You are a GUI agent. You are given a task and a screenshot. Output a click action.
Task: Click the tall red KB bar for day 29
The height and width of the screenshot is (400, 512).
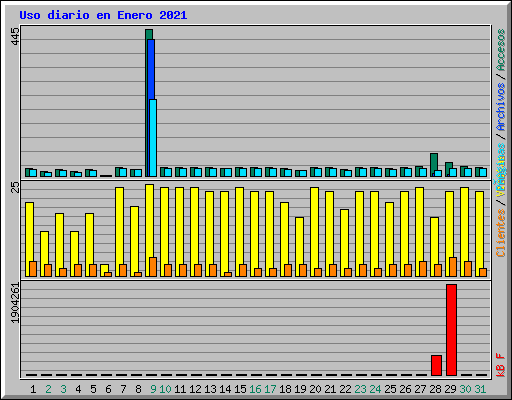(451, 330)
